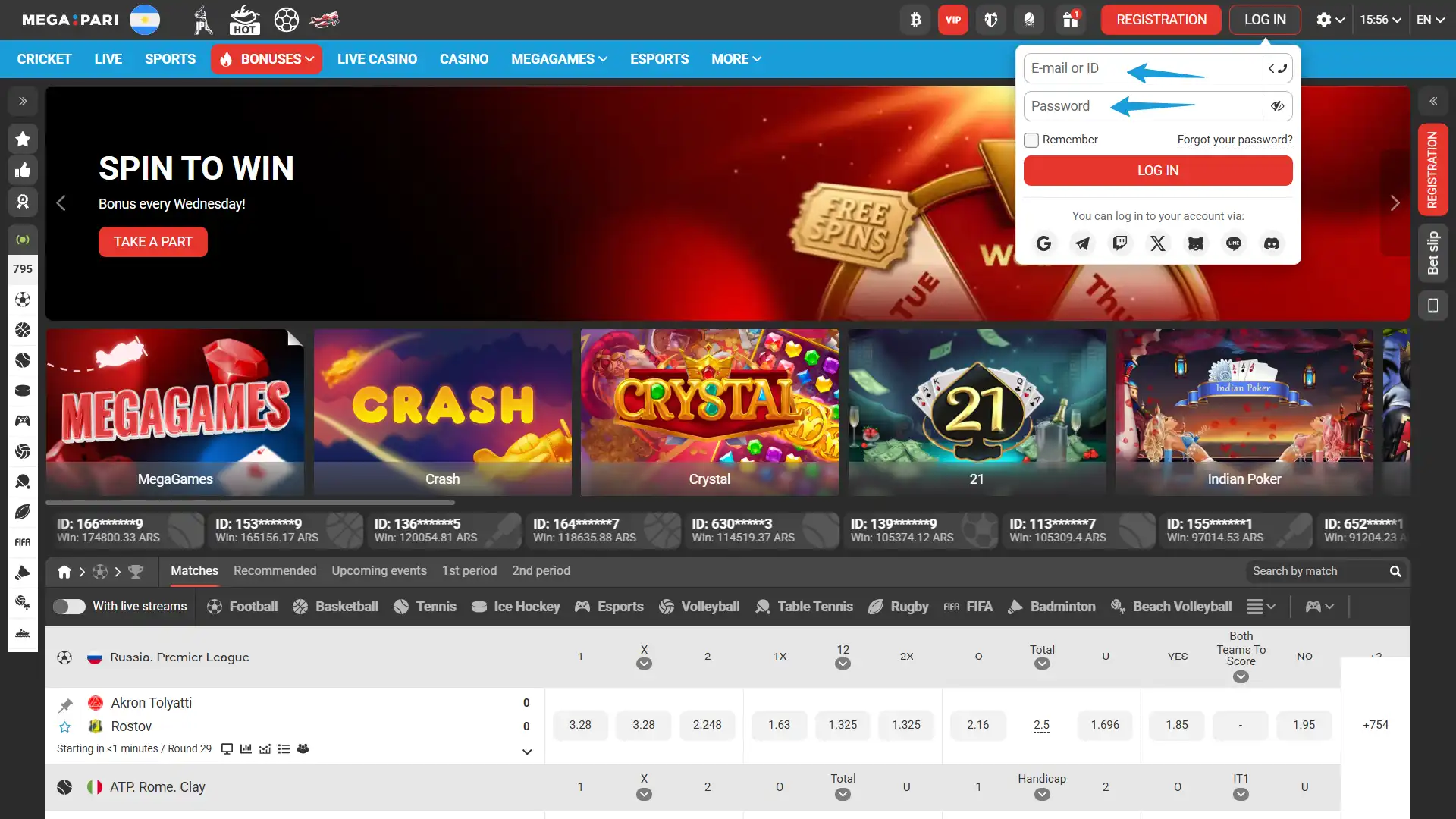
Task: Open the VIP icon in header
Action: click(x=953, y=20)
